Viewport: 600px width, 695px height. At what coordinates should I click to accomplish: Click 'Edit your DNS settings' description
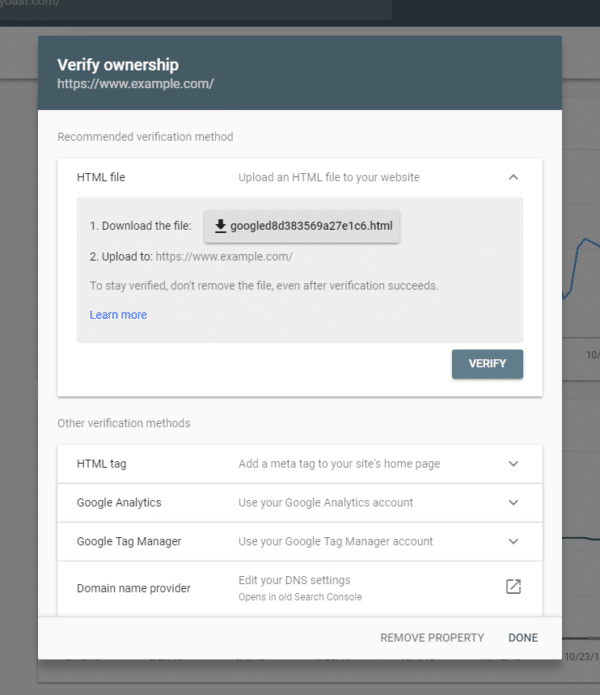pos(294,580)
